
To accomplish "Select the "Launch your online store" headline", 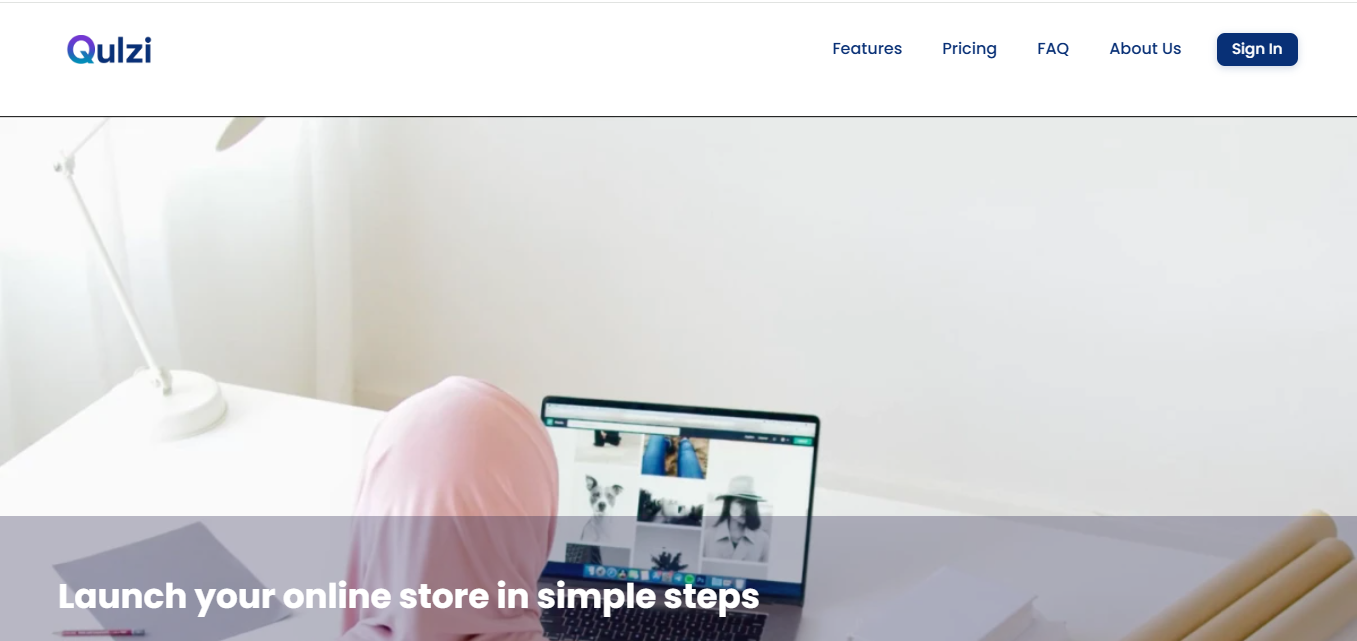I will [x=408, y=596].
